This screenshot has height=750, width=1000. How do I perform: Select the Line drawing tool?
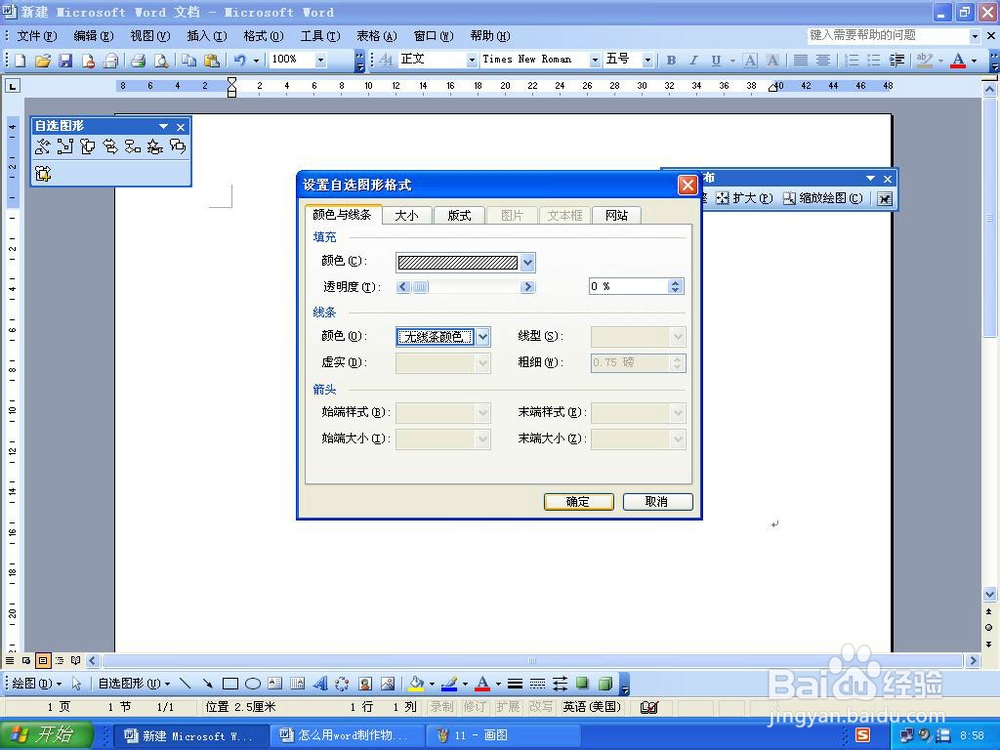[x=185, y=684]
